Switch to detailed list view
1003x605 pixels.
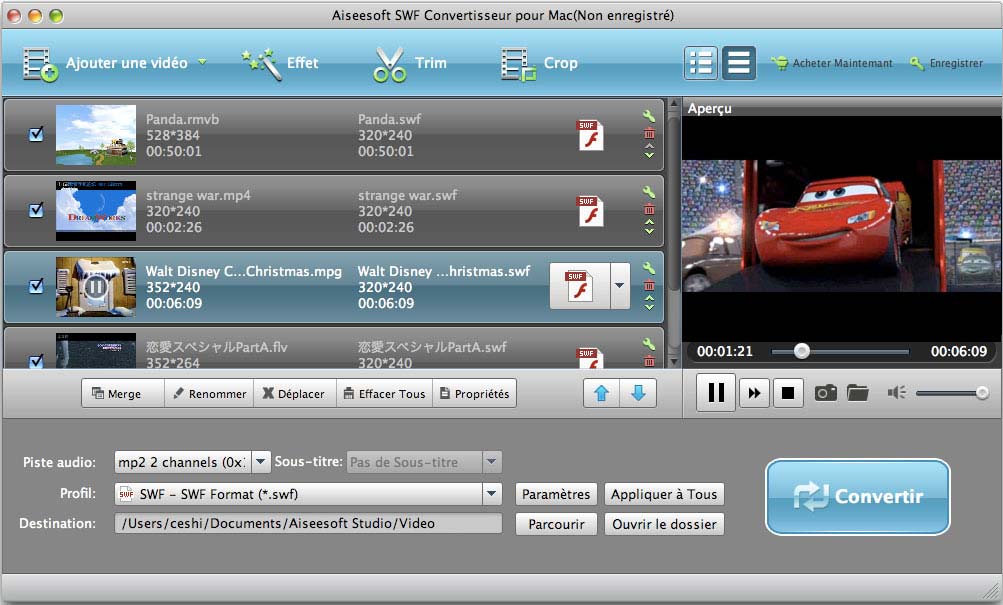pos(701,63)
